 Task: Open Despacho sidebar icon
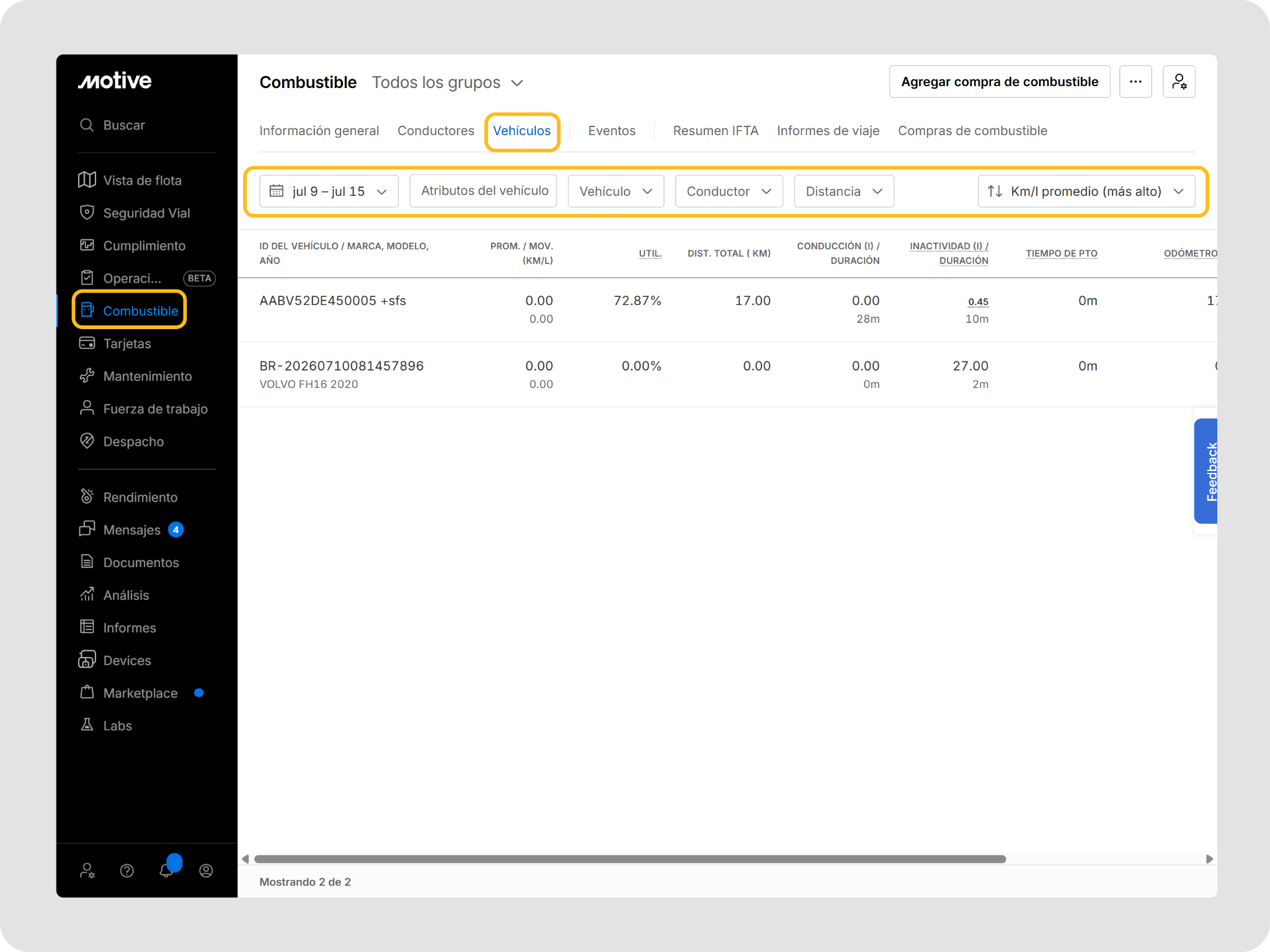[87, 441]
